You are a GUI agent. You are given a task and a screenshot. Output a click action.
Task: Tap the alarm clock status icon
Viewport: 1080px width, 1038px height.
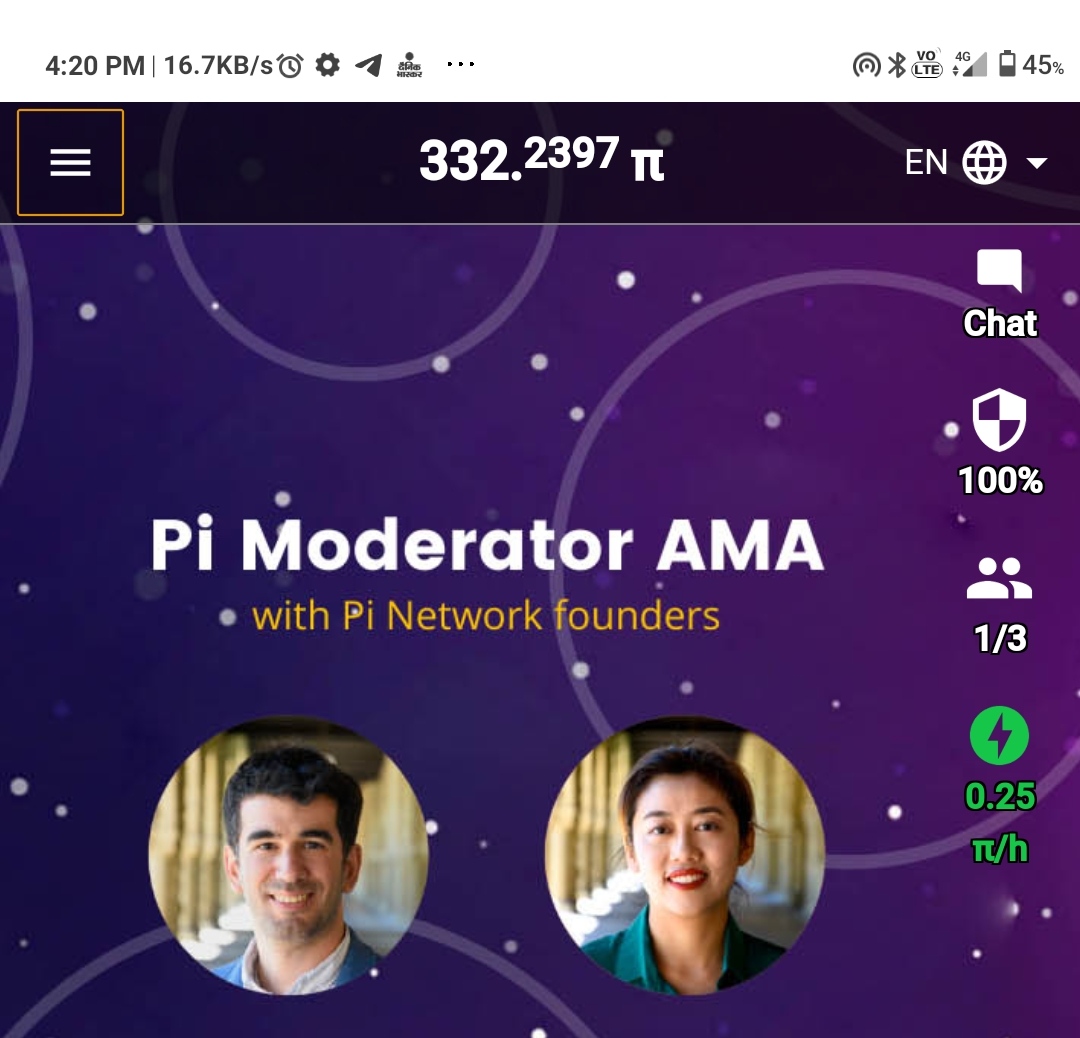[x=290, y=65]
